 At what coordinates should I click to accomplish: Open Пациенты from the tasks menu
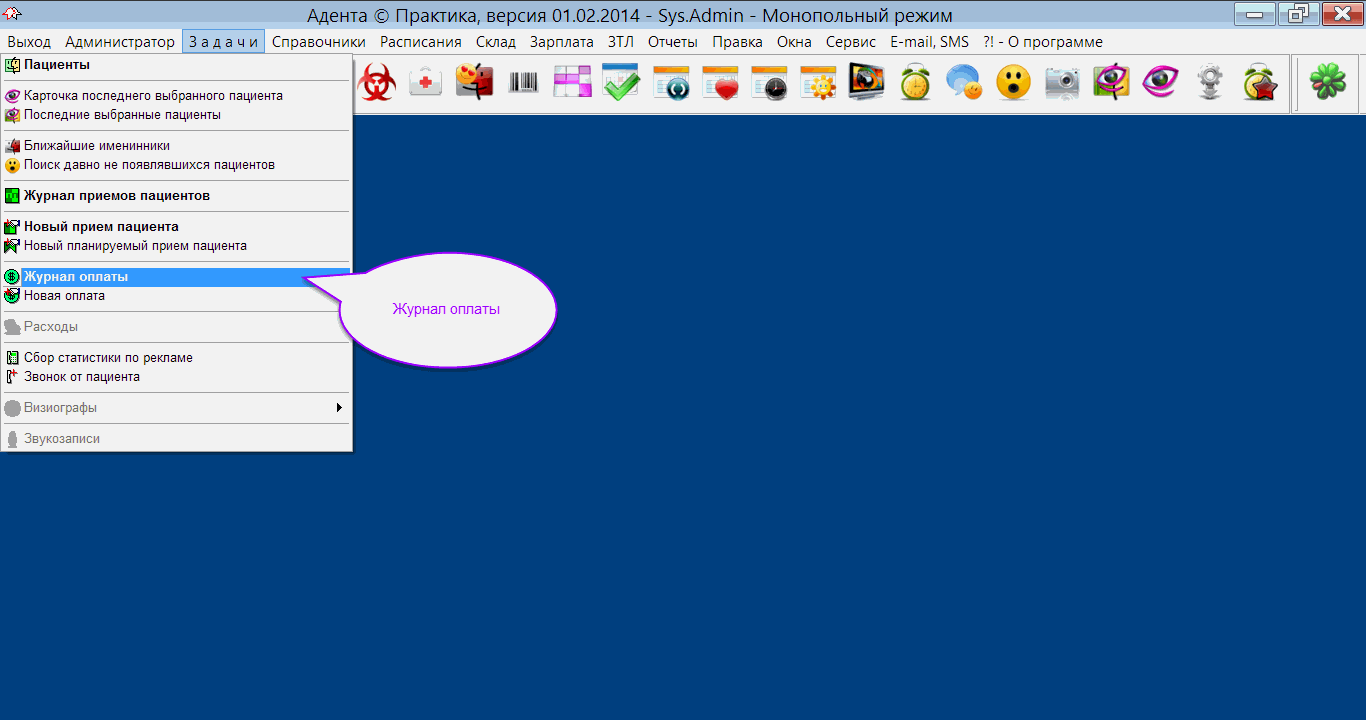(57, 65)
